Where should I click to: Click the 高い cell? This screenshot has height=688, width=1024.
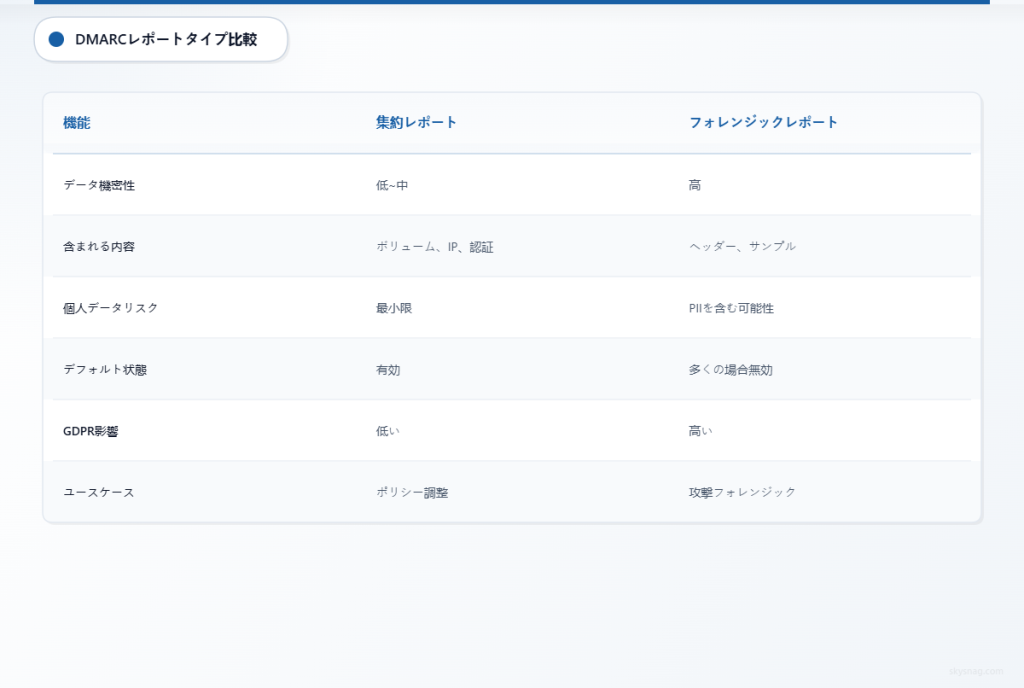tap(700, 430)
